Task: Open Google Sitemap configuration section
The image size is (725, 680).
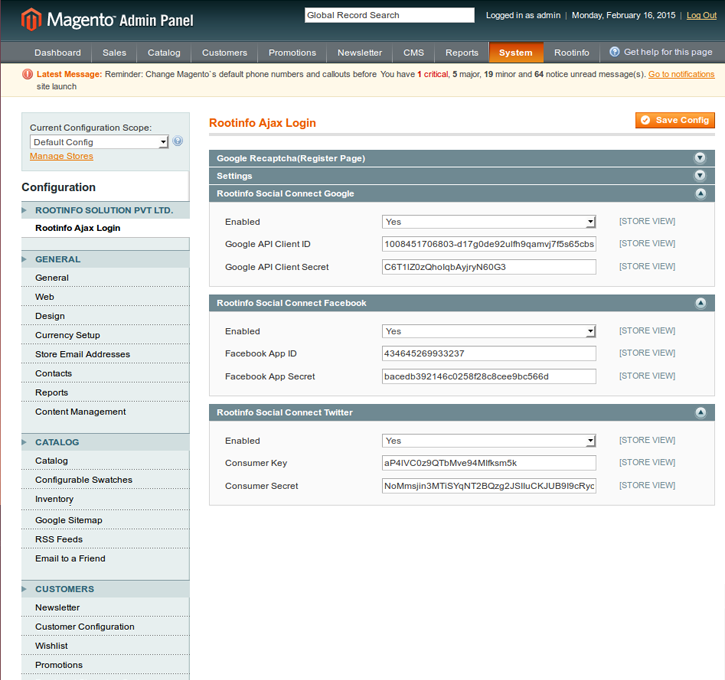Action: (x=105, y=520)
